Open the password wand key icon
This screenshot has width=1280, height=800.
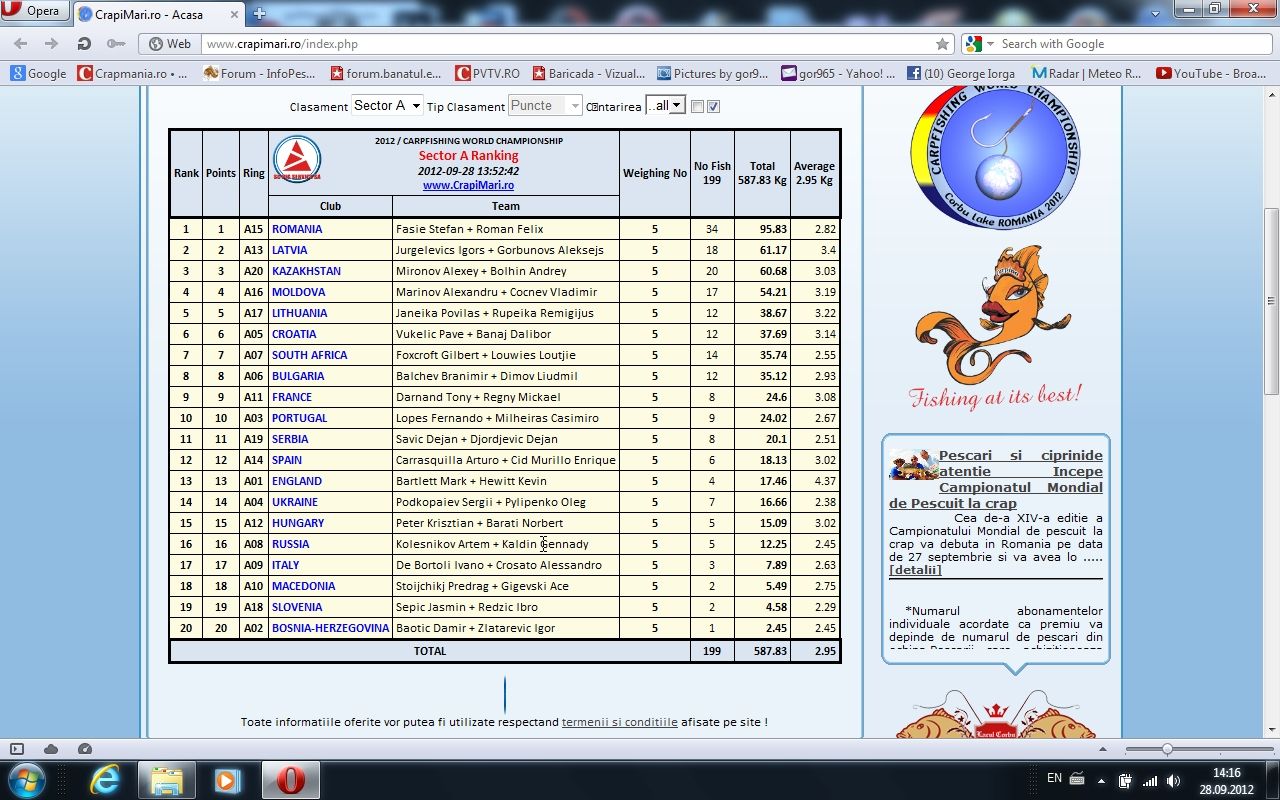116,44
